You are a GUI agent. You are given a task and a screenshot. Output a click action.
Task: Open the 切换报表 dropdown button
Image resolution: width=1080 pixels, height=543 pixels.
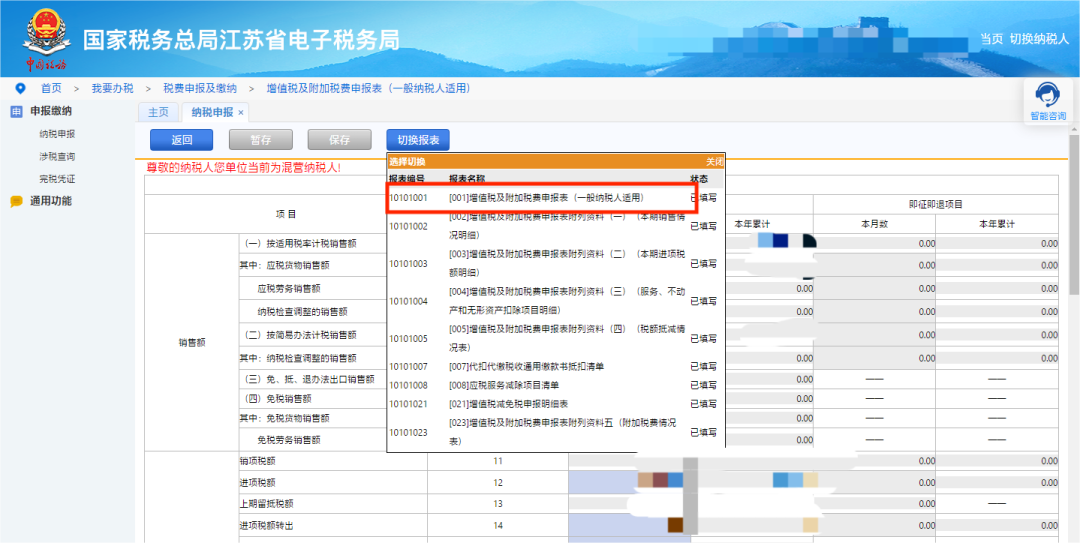tap(418, 140)
